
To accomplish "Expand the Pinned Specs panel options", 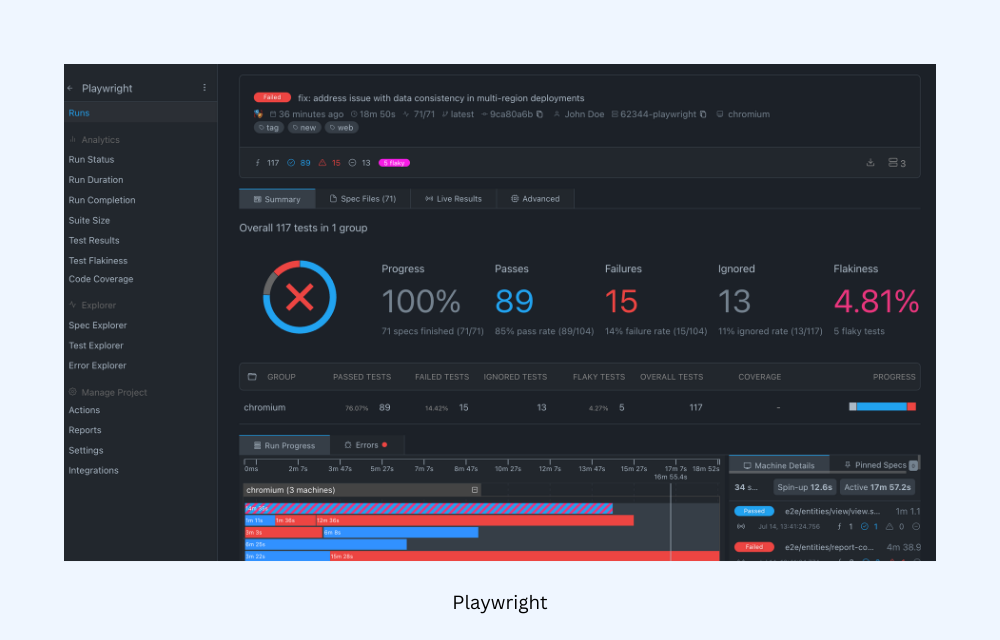I will tap(912, 465).
